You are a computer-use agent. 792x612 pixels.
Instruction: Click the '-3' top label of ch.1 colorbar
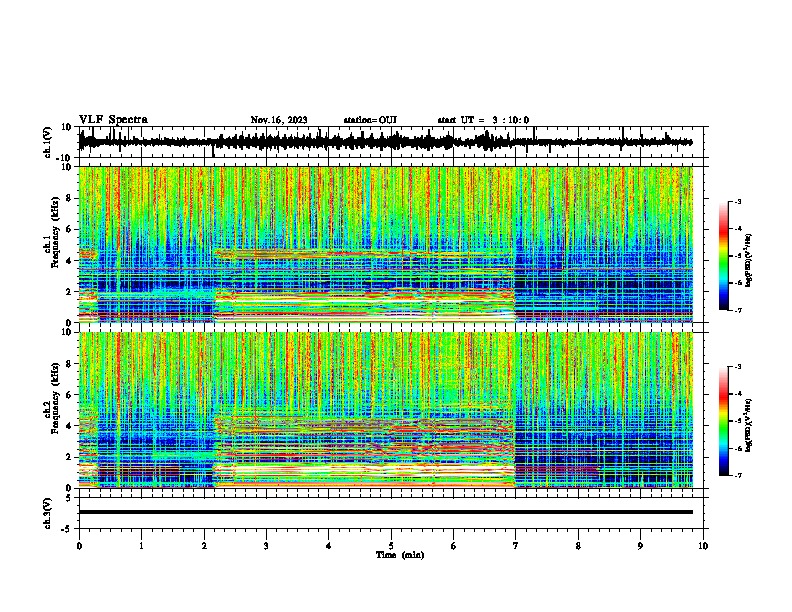tap(737, 202)
